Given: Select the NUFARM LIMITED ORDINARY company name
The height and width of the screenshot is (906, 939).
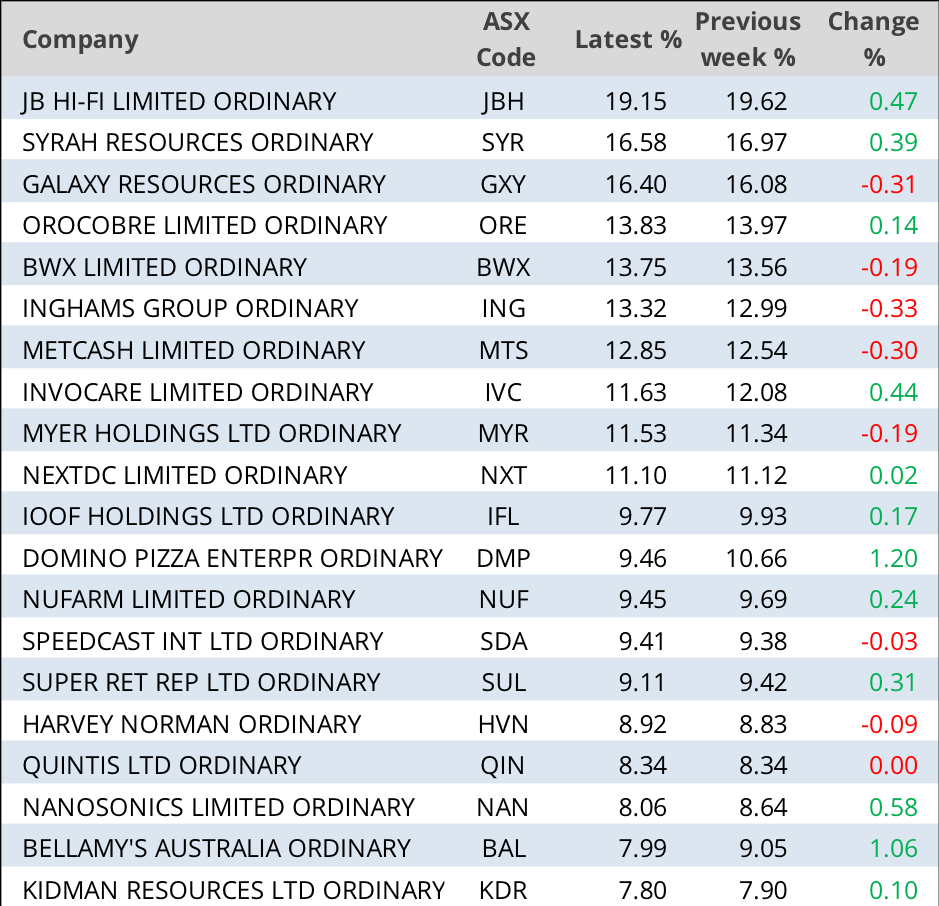Looking at the screenshot, I should [188, 599].
